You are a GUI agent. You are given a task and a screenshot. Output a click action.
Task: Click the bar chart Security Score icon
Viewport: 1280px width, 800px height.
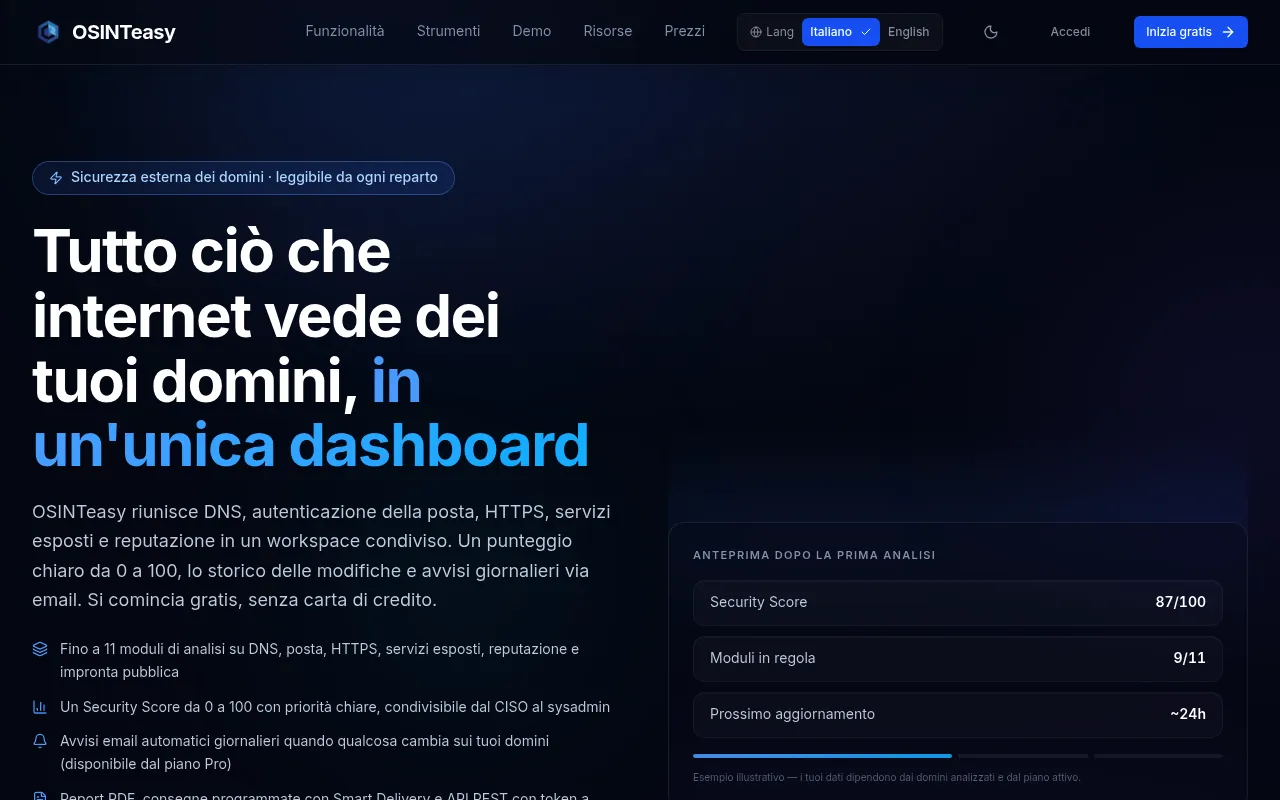click(x=40, y=707)
